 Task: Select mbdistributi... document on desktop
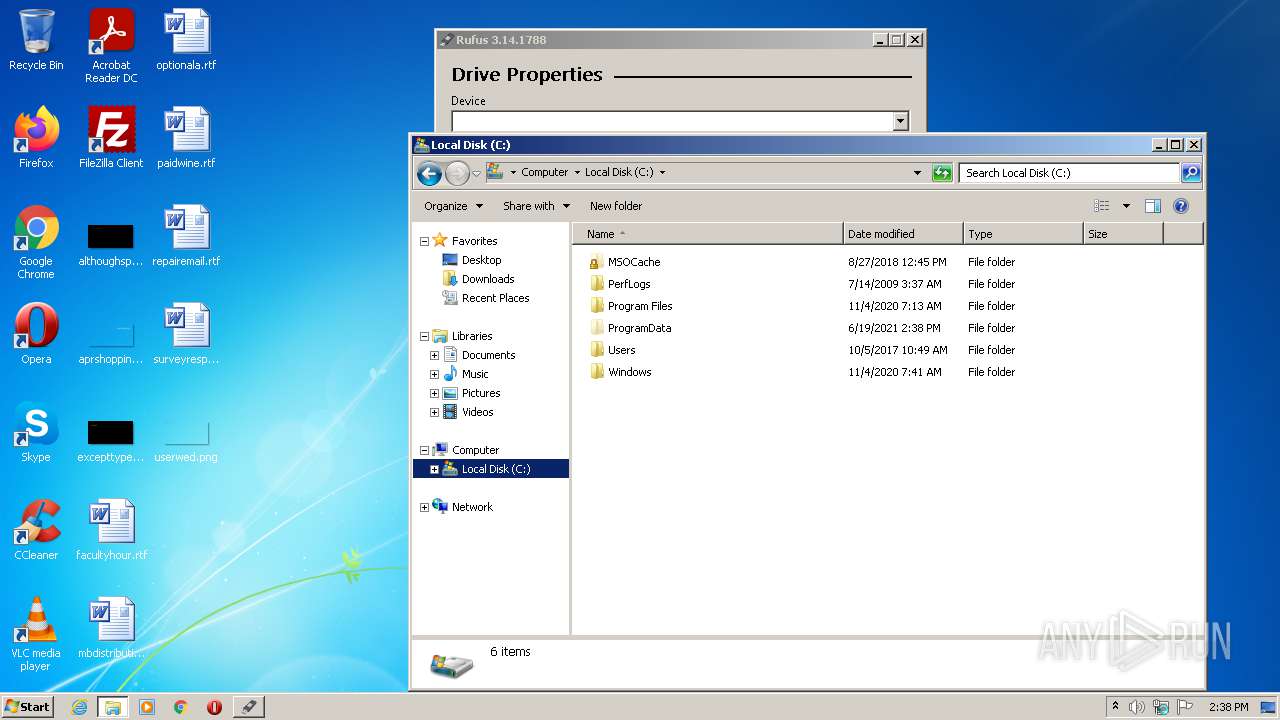(x=111, y=628)
